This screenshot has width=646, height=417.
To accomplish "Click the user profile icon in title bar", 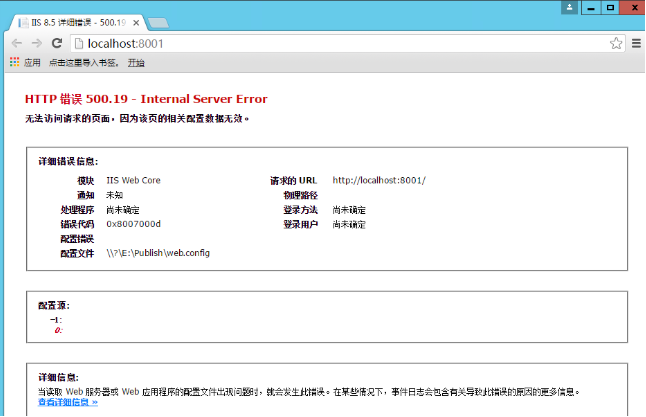I will pos(569,7).
